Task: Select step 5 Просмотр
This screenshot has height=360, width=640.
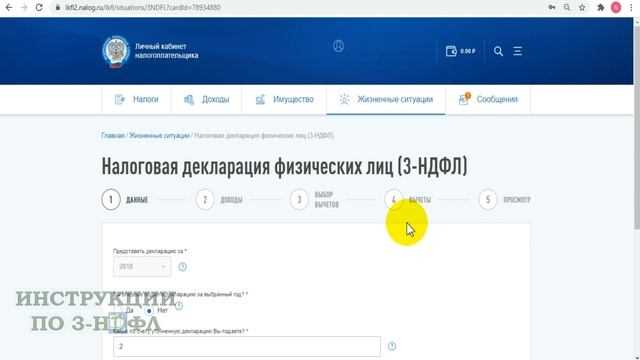Action: click(x=504, y=200)
